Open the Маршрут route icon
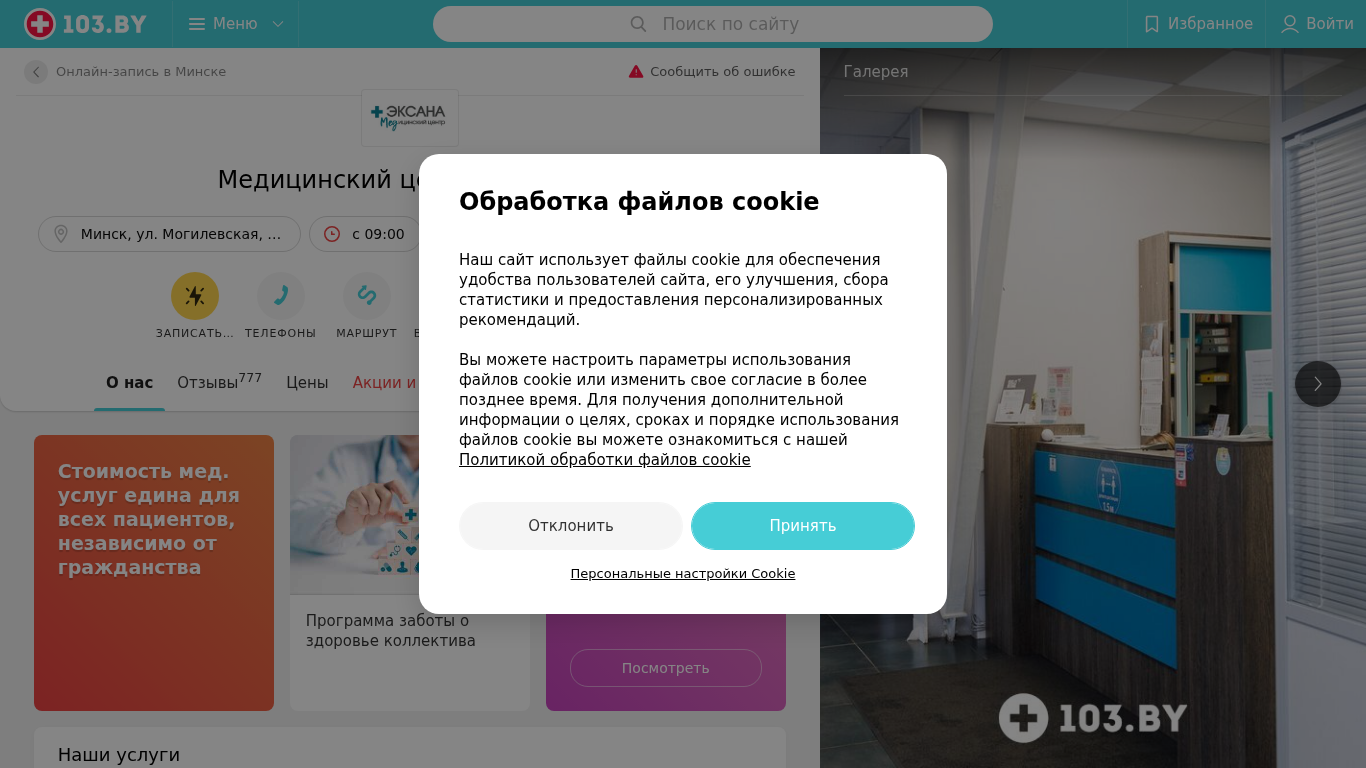Viewport: 1366px width, 768px height. pyautogui.click(x=367, y=296)
